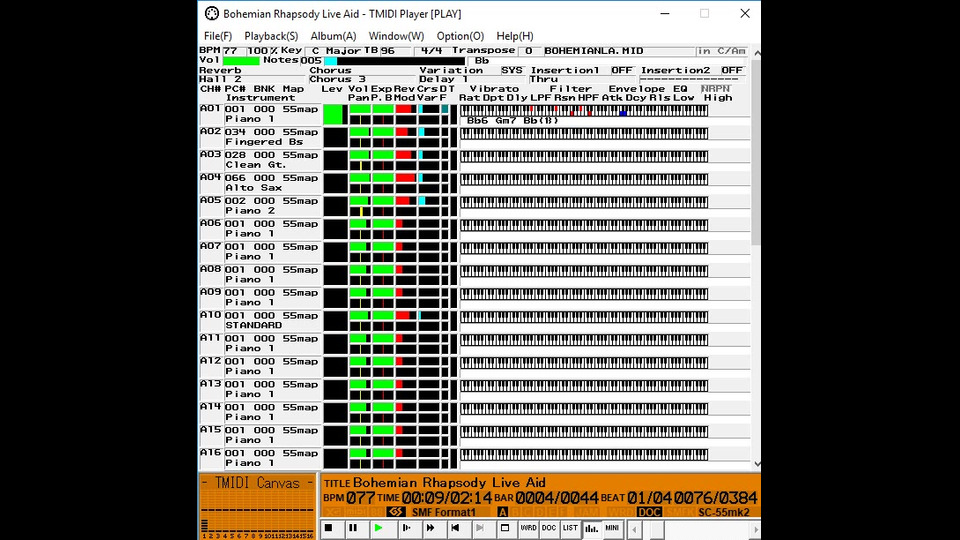The height and width of the screenshot is (540, 960).
Task: Click the 4/4 time signature field
Action: point(432,51)
